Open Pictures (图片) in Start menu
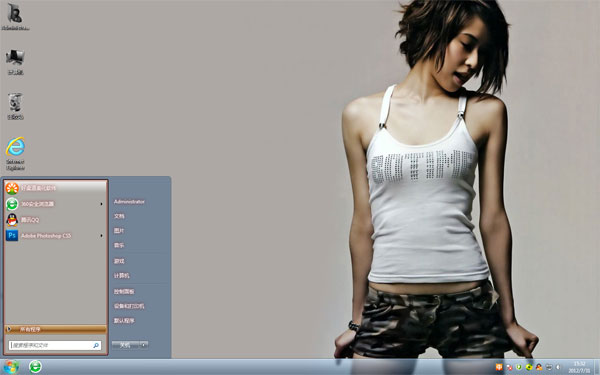600x375 pixels. 119,231
